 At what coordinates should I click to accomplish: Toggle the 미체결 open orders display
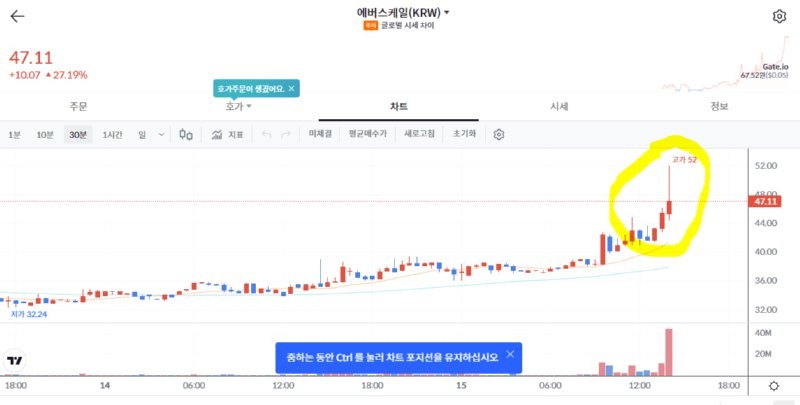(320, 134)
